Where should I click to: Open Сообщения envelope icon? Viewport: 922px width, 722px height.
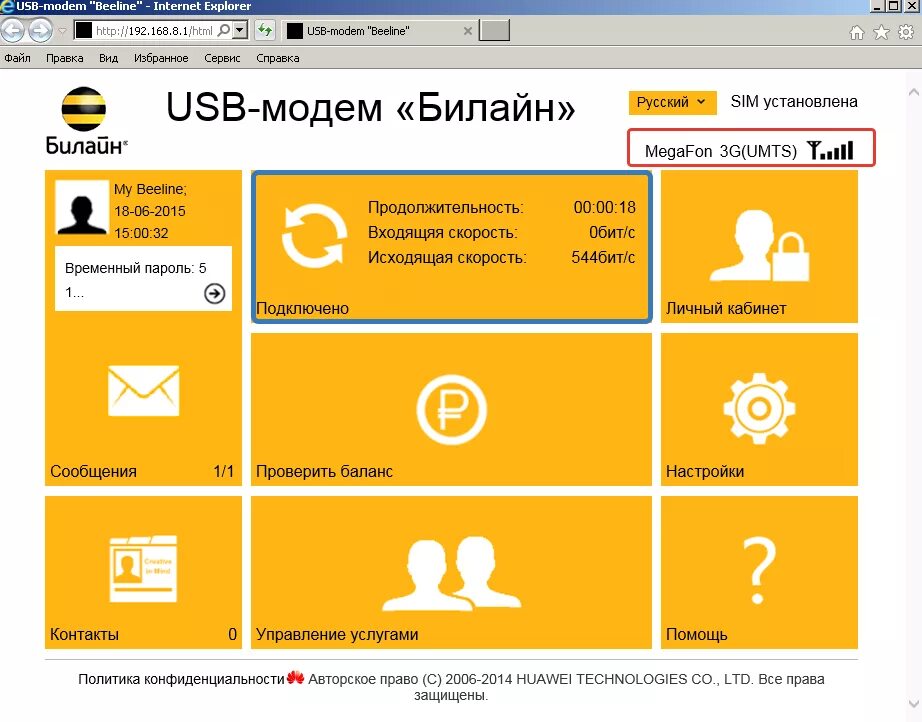tap(143, 390)
